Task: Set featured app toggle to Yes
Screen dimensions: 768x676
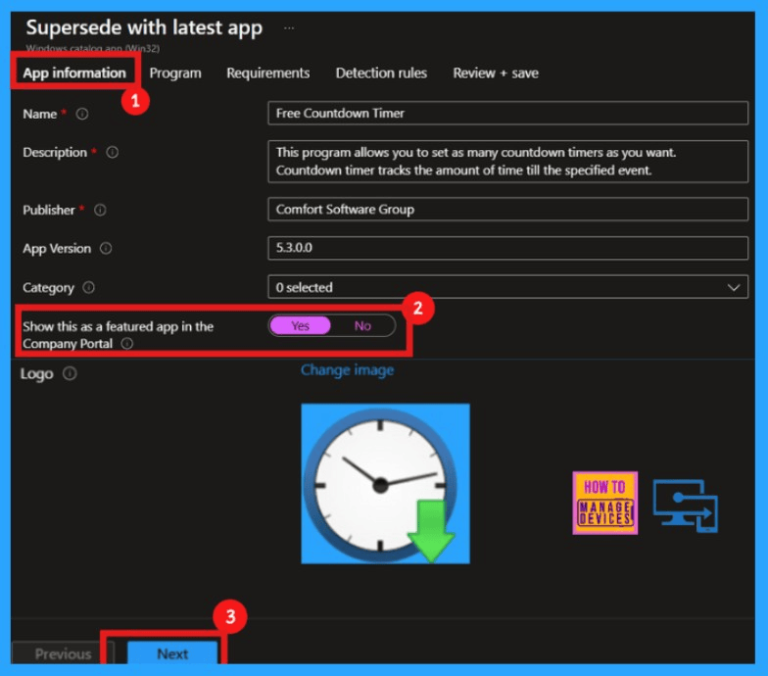Action: (300, 326)
